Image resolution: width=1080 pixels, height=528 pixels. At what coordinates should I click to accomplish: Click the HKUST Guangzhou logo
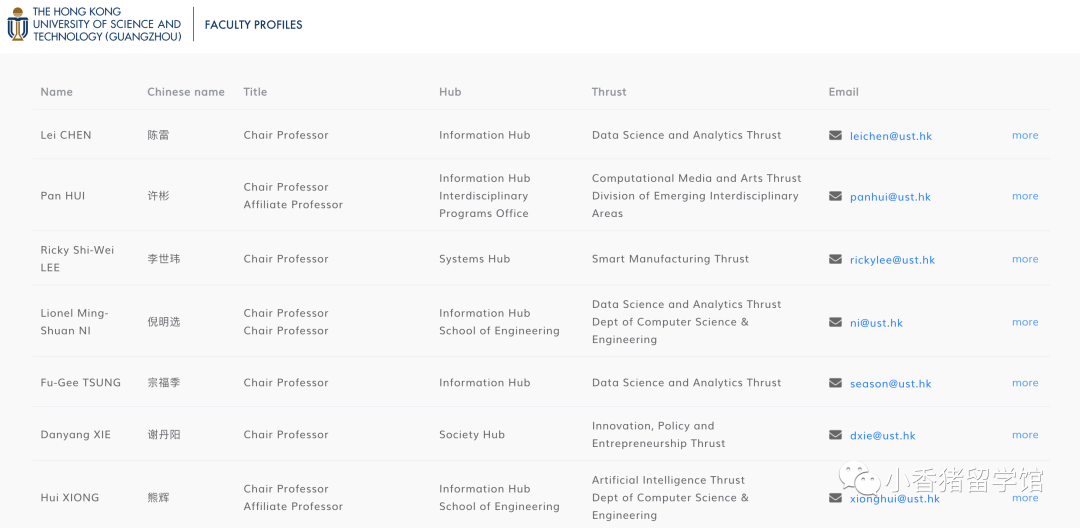pyautogui.click(x=95, y=24)
